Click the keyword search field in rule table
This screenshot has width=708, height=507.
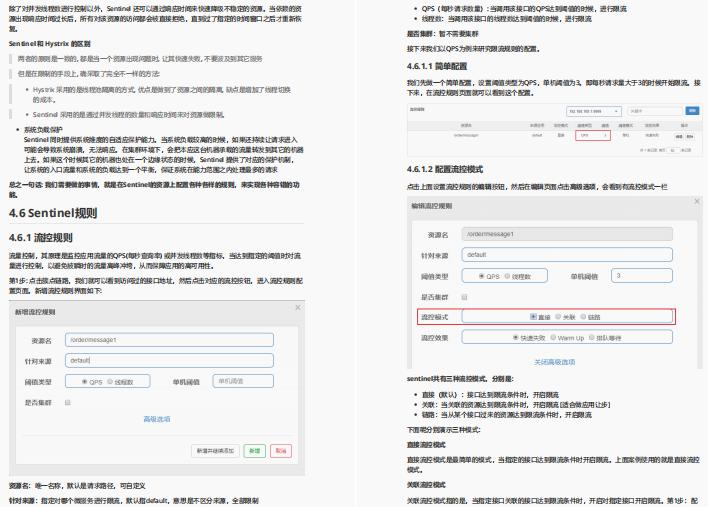click(x=655, y=111)
